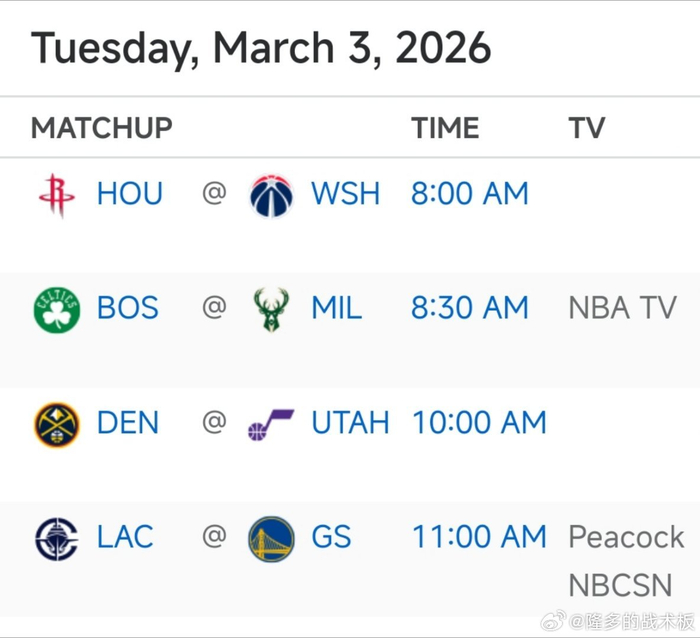Screen dimensions: 700x638
Task: Open the DEN team link
Action: coord(128,424)
